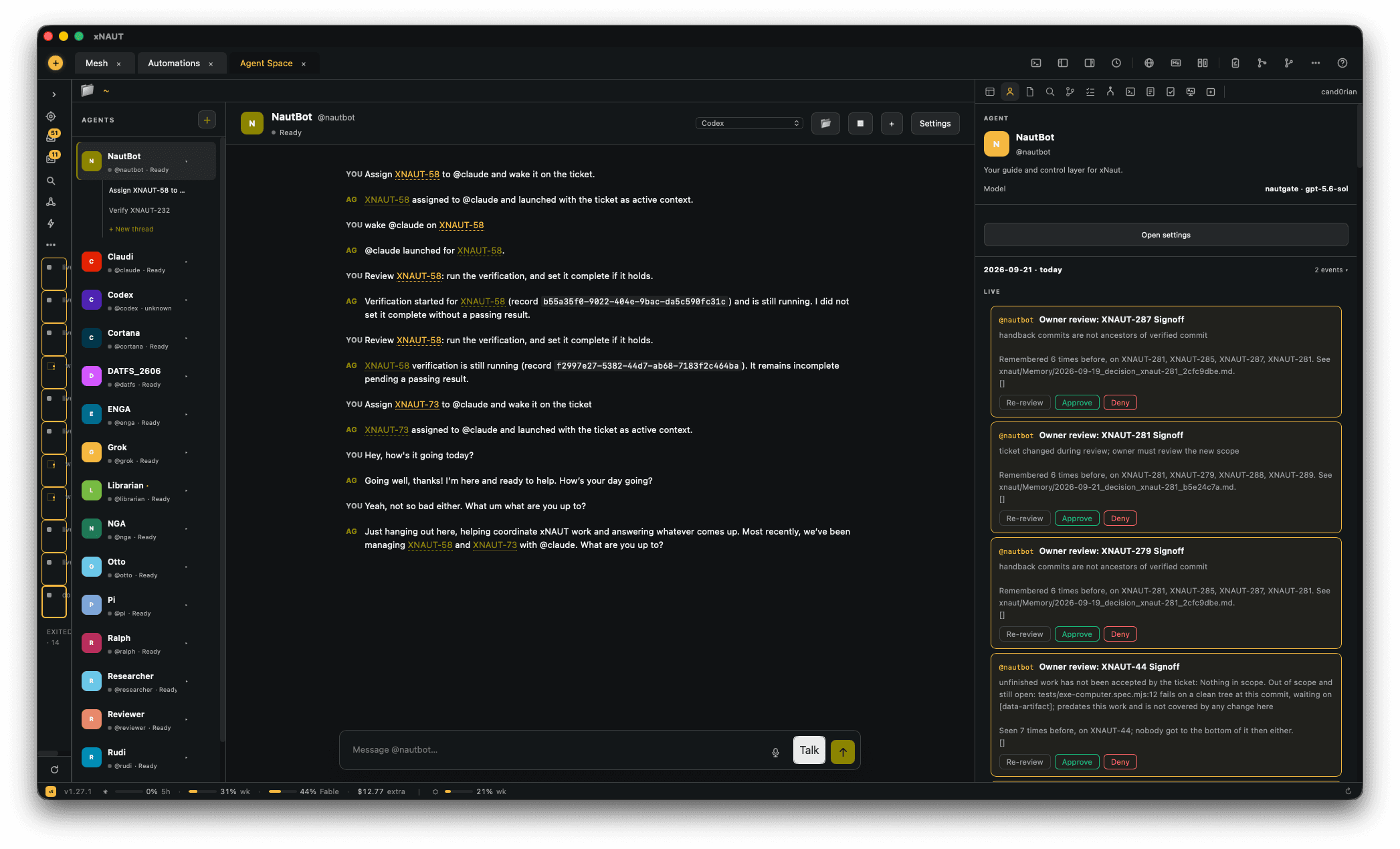The width and height of the screenshot is (1400, 849).
Task: Open the terminal icon in top toolbar
Action: (1036, 63)
